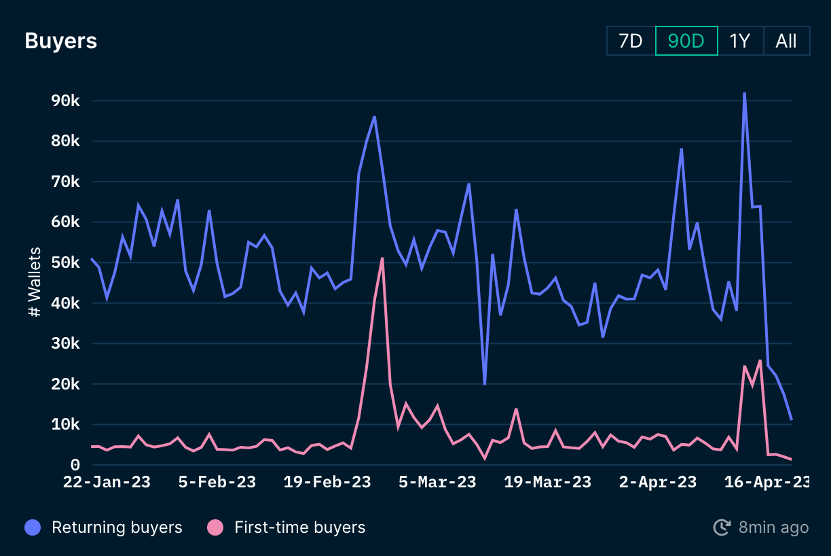This screenshot has width=832, height=556.
Task: Toggle the First-time buyers series label
Action: click(x=299, y=527)
